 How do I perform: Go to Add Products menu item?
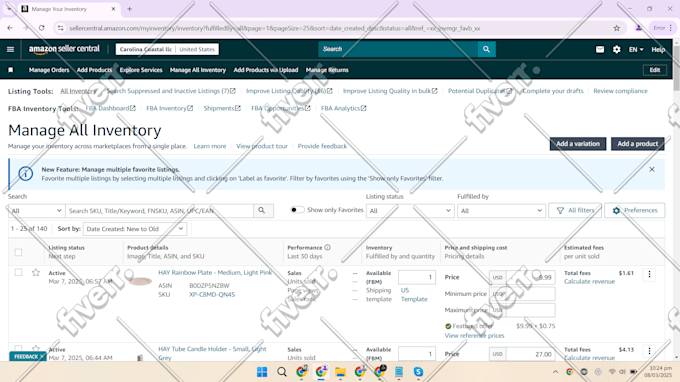point(94,70)
